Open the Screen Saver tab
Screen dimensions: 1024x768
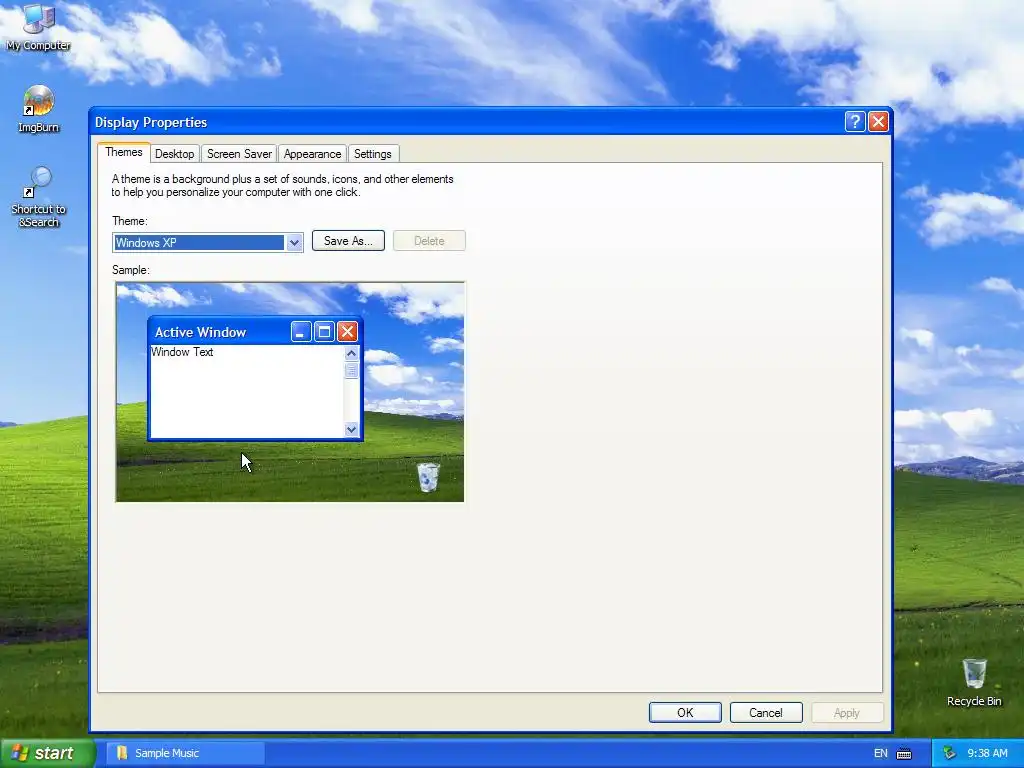click(x=239, y=154)
